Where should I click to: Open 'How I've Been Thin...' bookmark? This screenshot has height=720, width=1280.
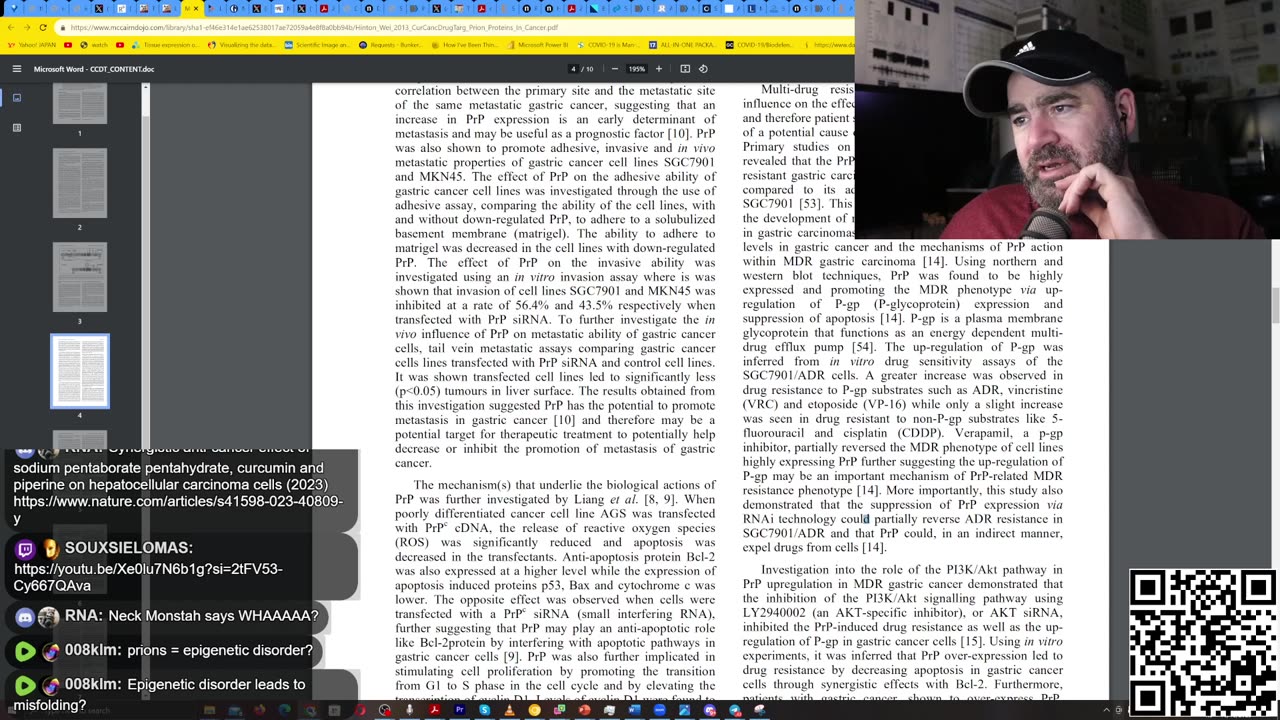[465, 45]
